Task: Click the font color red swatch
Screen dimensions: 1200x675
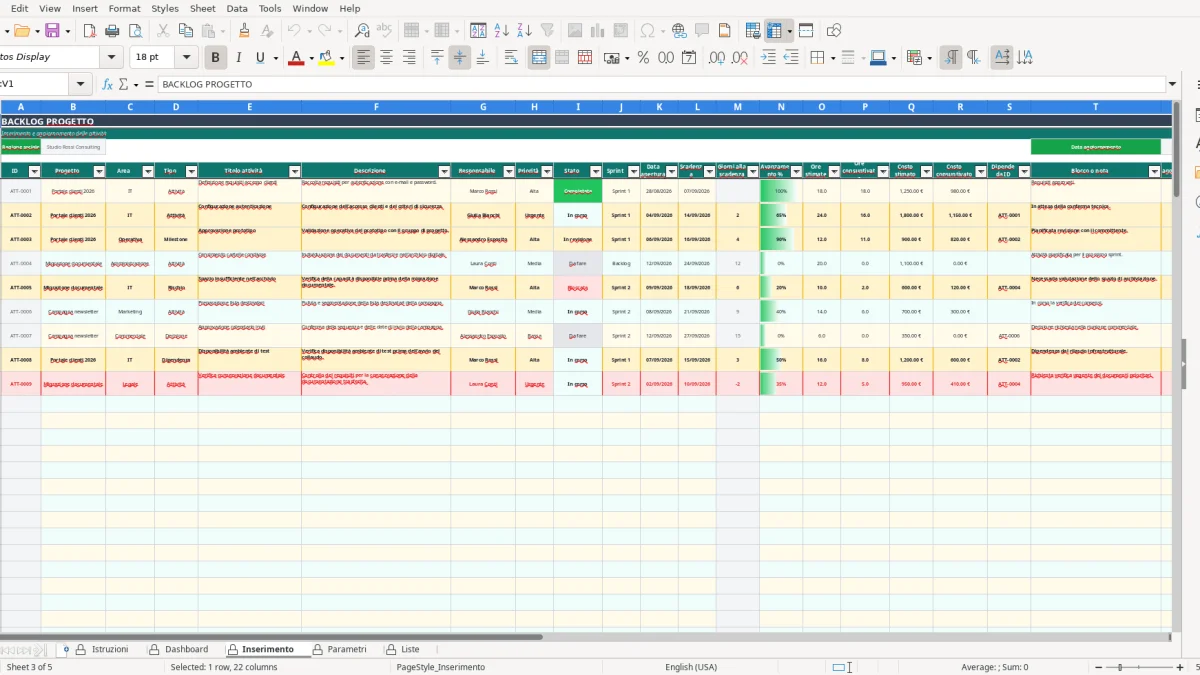Action: coord(296,58)
